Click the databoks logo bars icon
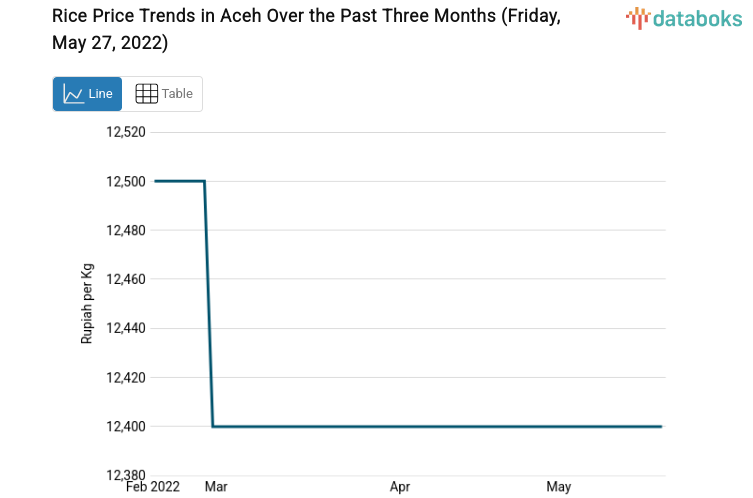The width and height of the screenshot is (753, 498). point(638,17)
